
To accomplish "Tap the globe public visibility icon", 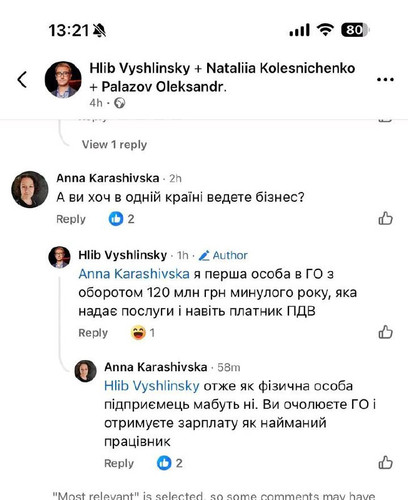I will pos(119,103).
